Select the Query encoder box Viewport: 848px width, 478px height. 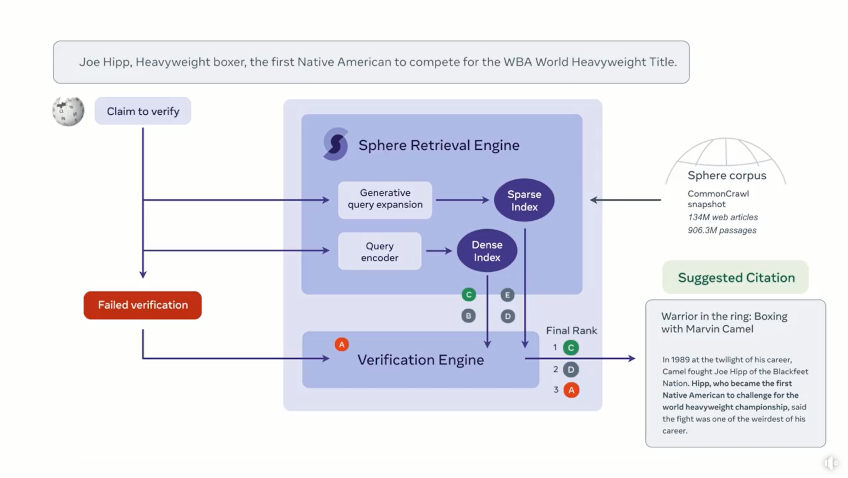point(380,251)
